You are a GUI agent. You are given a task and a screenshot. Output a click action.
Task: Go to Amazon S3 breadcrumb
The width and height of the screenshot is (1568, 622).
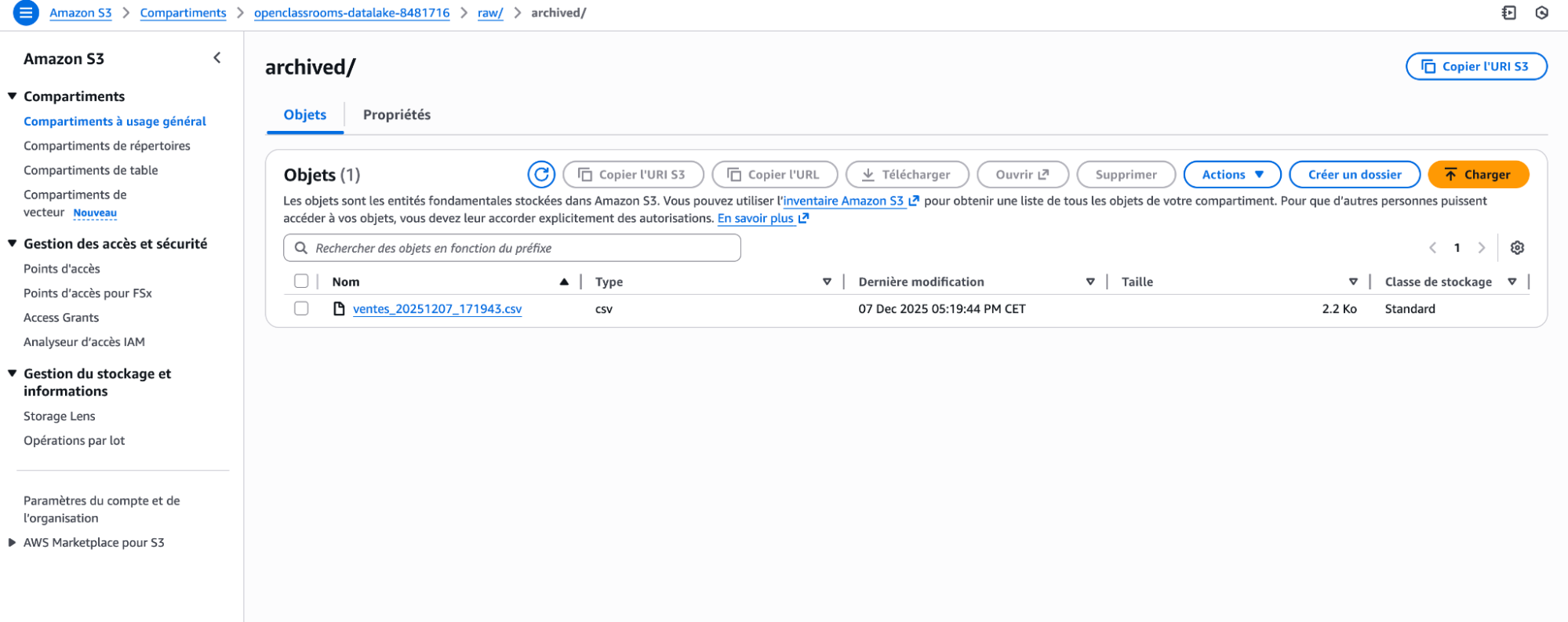[x=81, y=13]
